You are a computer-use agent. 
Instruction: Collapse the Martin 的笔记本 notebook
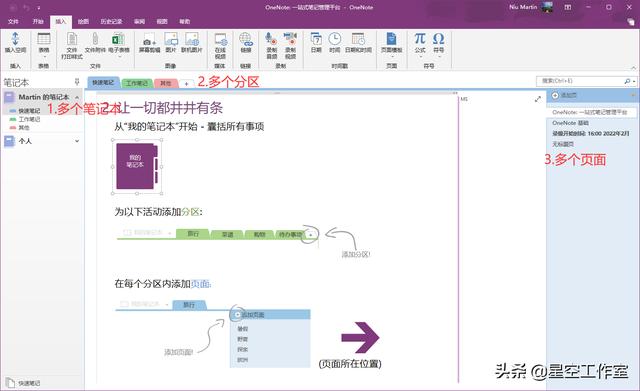(77, 97)
